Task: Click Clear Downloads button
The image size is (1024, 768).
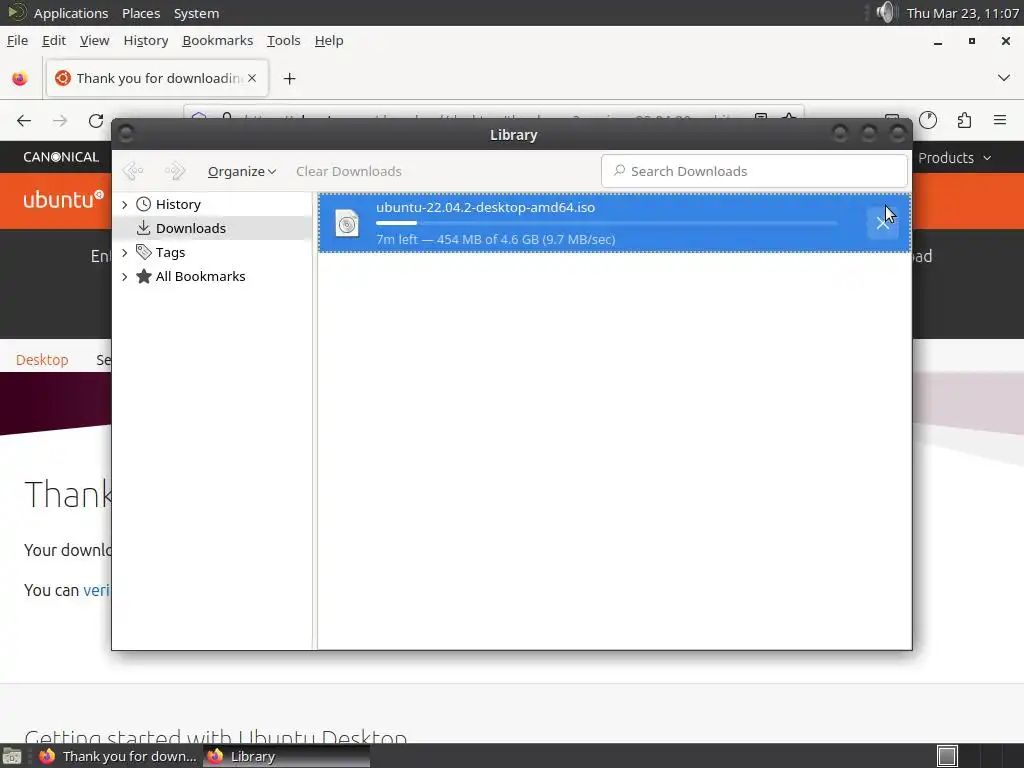Action: click(349, 171)
